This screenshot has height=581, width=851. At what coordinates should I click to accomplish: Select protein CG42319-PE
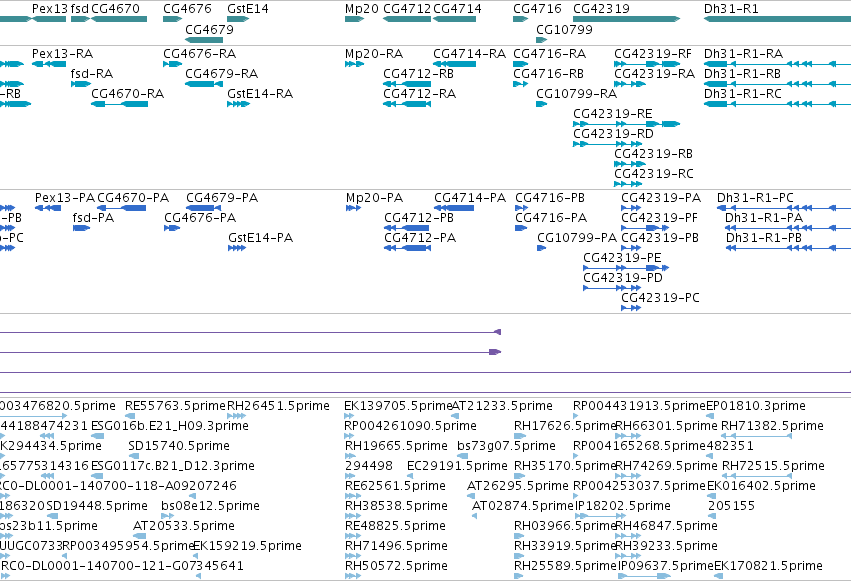[x=626, y=269]
